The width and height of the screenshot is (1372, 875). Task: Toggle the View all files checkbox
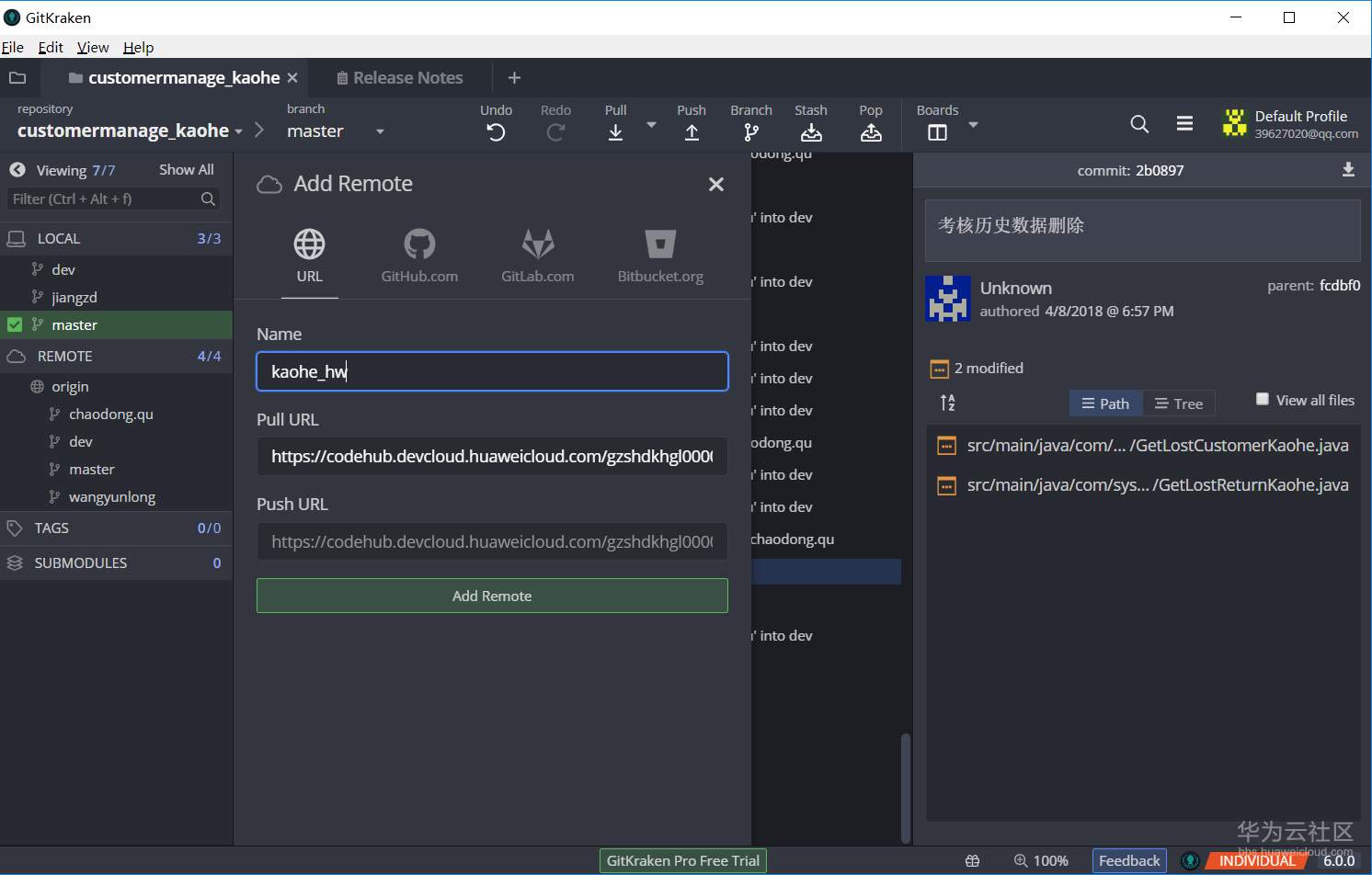click(x=1263, y=399)
